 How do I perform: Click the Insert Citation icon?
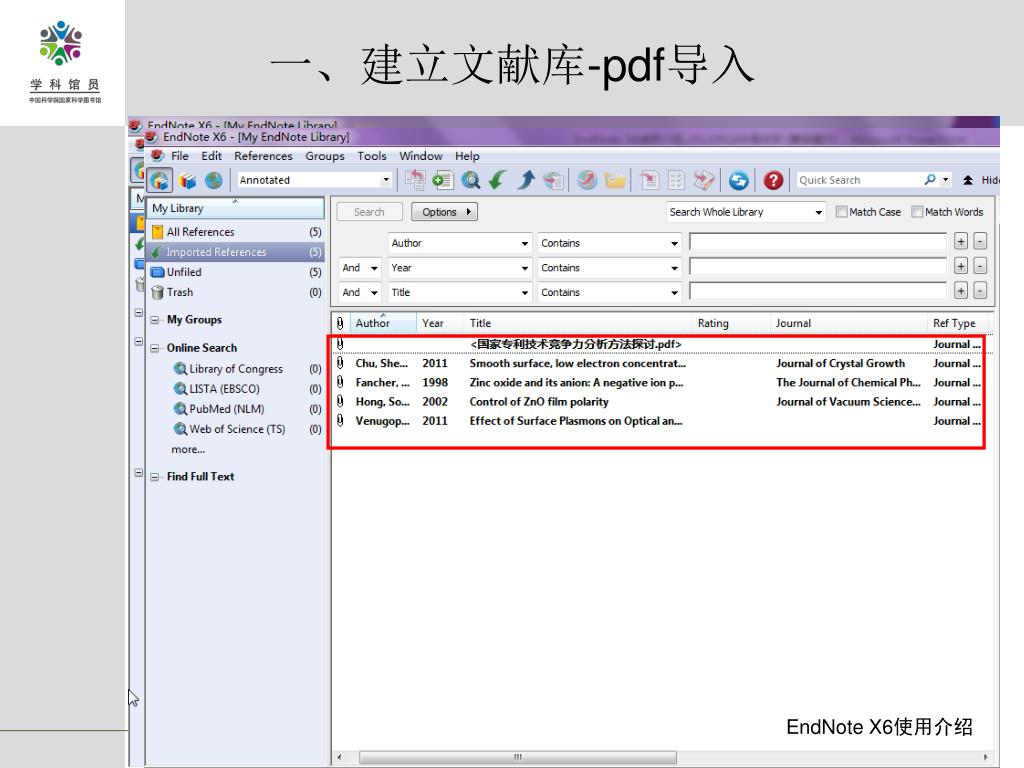coord(649,180)
